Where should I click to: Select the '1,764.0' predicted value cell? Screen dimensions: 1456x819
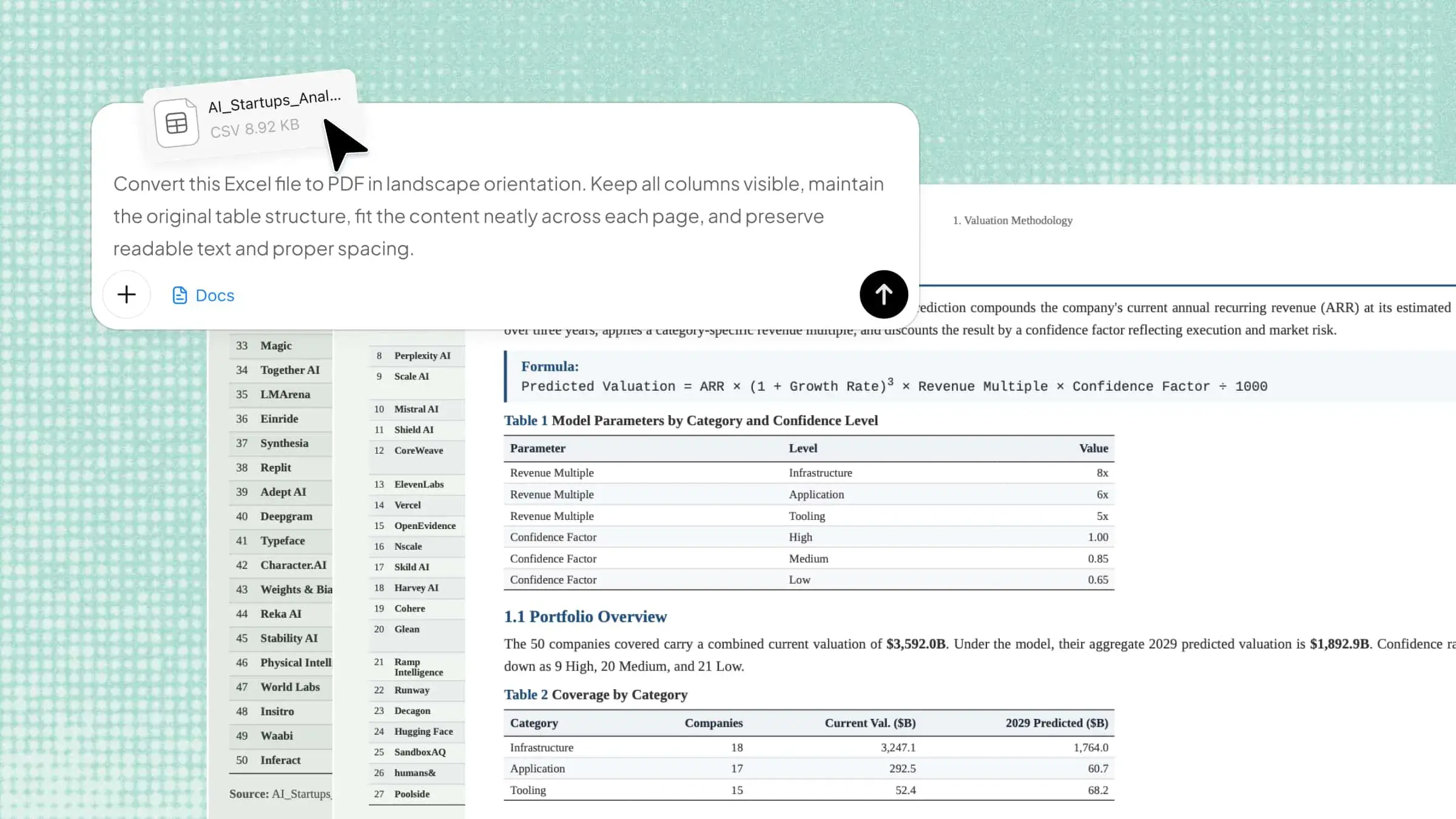[x=1091, y=748]
